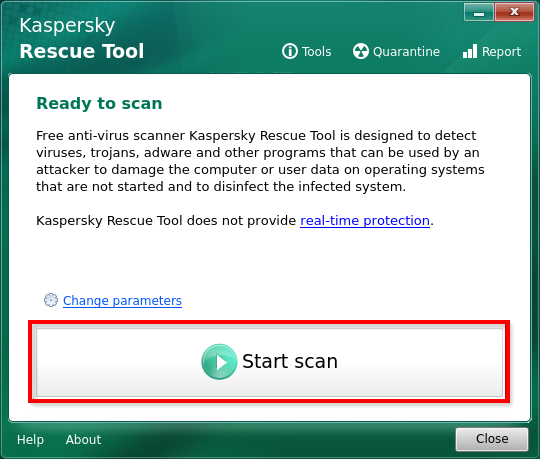
Task: Click the radiation Quarantine icon
Action: coord(361,51)
